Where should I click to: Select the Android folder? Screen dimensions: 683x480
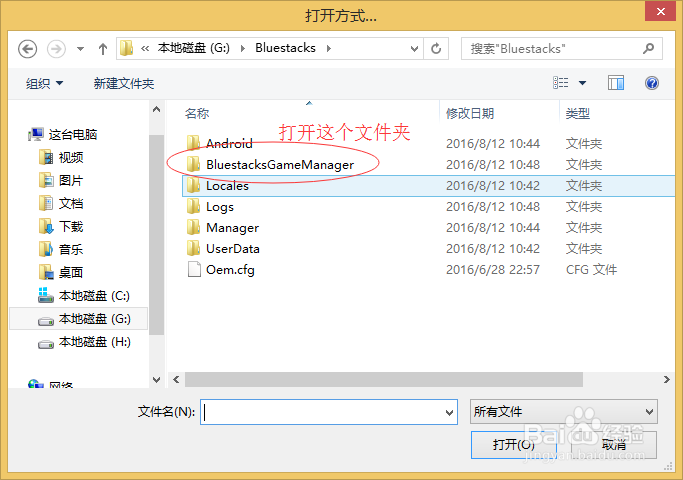(x=229, y=144)
